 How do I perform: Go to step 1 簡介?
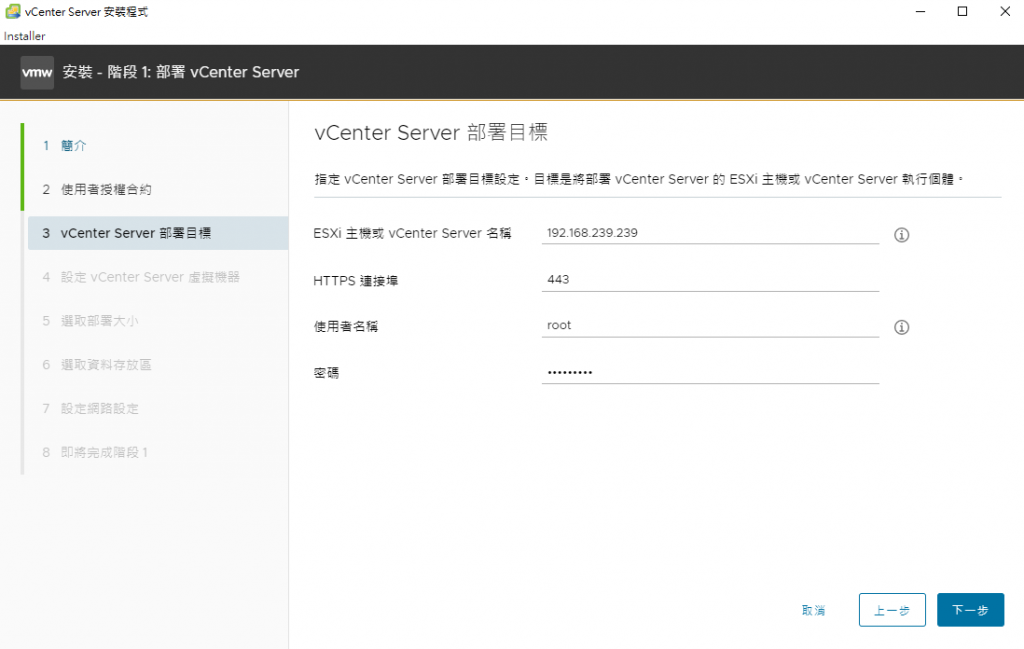point(73,146)
